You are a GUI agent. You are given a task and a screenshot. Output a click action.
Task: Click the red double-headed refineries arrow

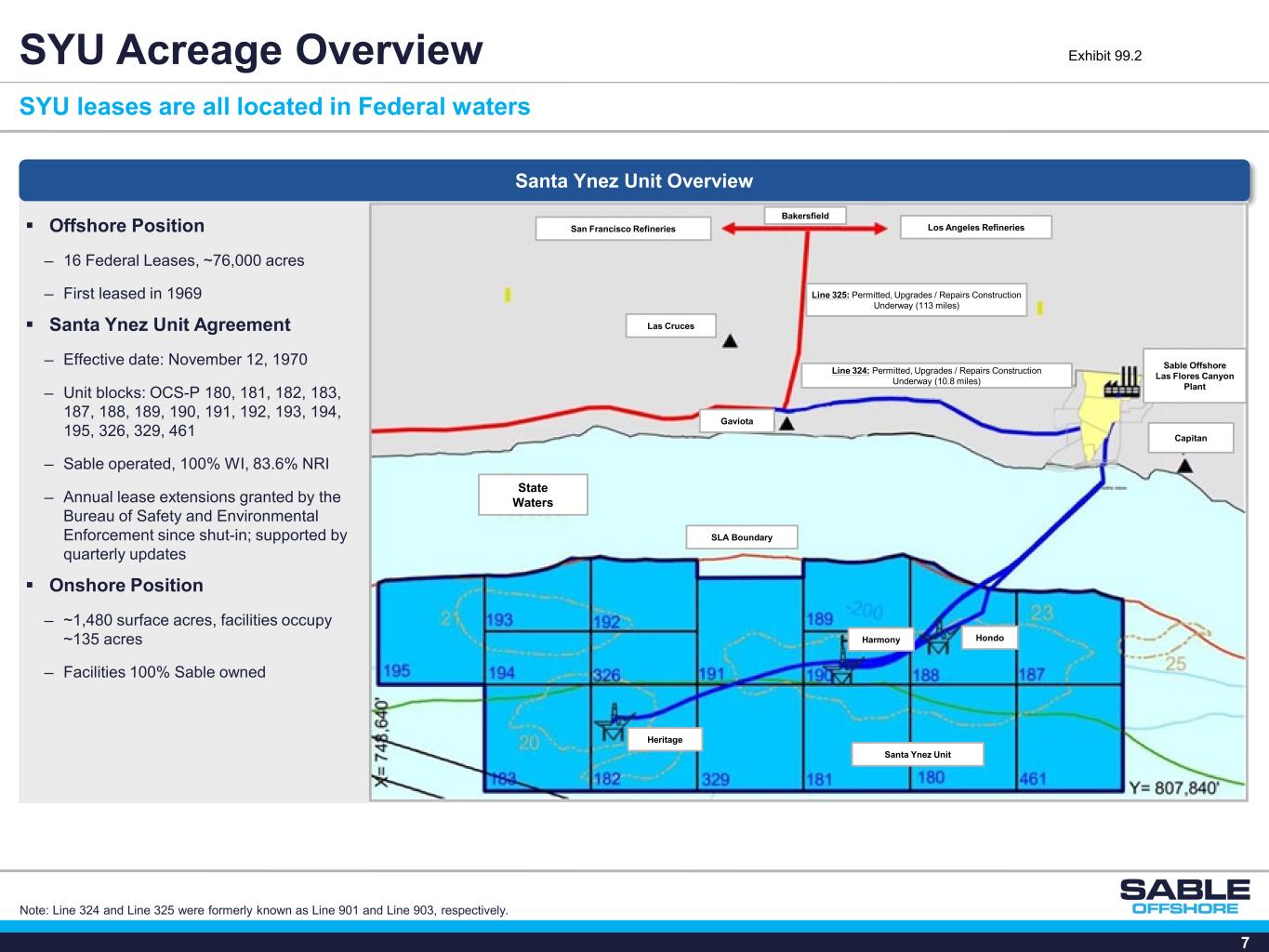805,229
